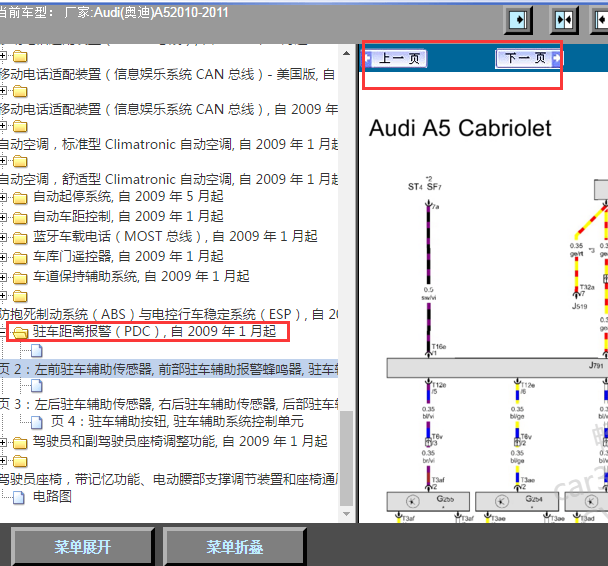
Task: Click the G255 sensor component
Action: coord(428,502)
